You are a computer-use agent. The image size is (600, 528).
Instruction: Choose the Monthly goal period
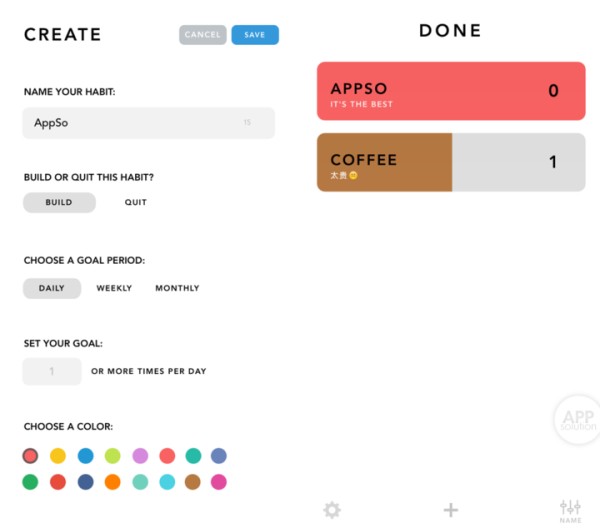pyautogui.click(x=177, y=288)
